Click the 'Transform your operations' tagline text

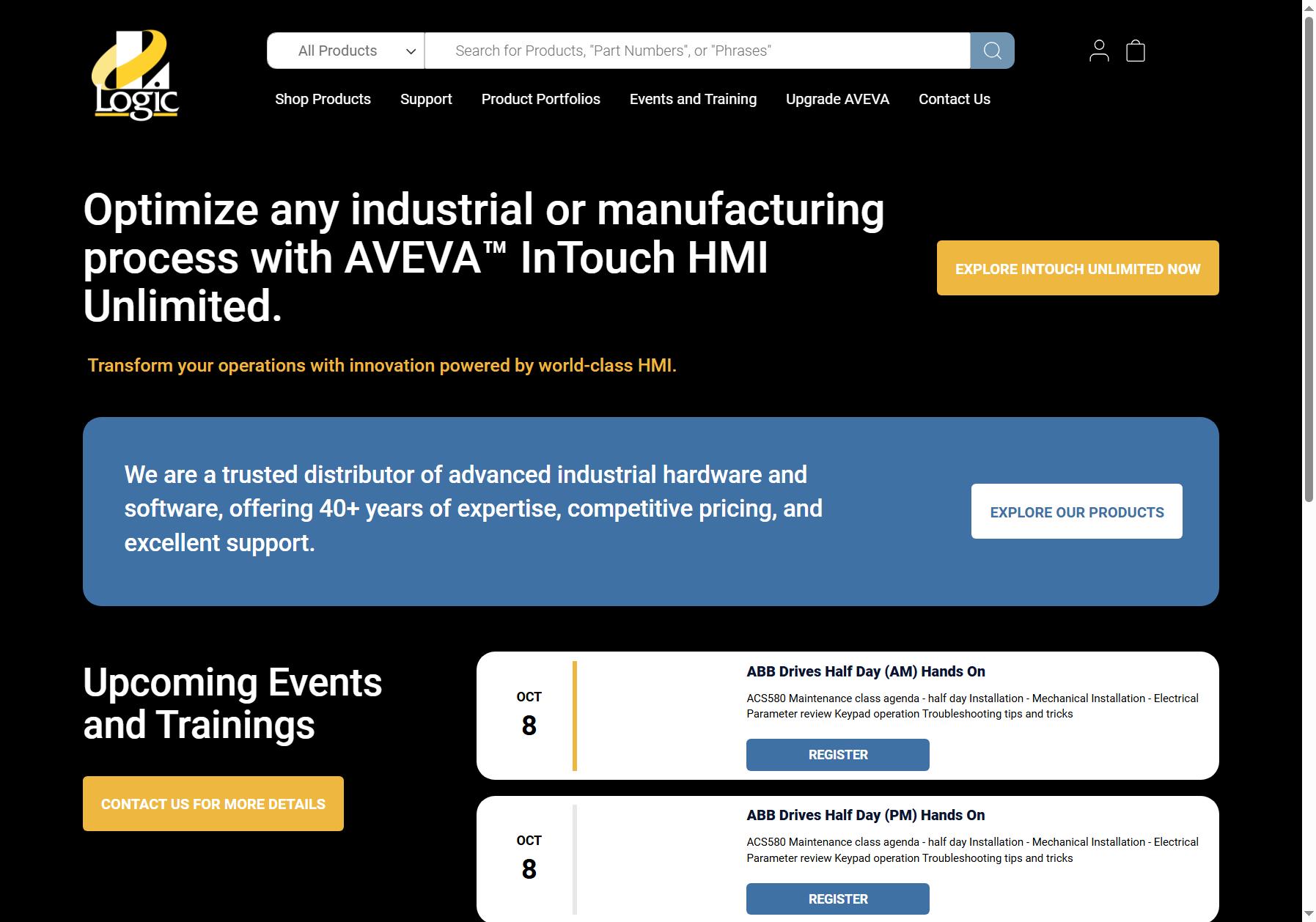[x=382, y=365]
